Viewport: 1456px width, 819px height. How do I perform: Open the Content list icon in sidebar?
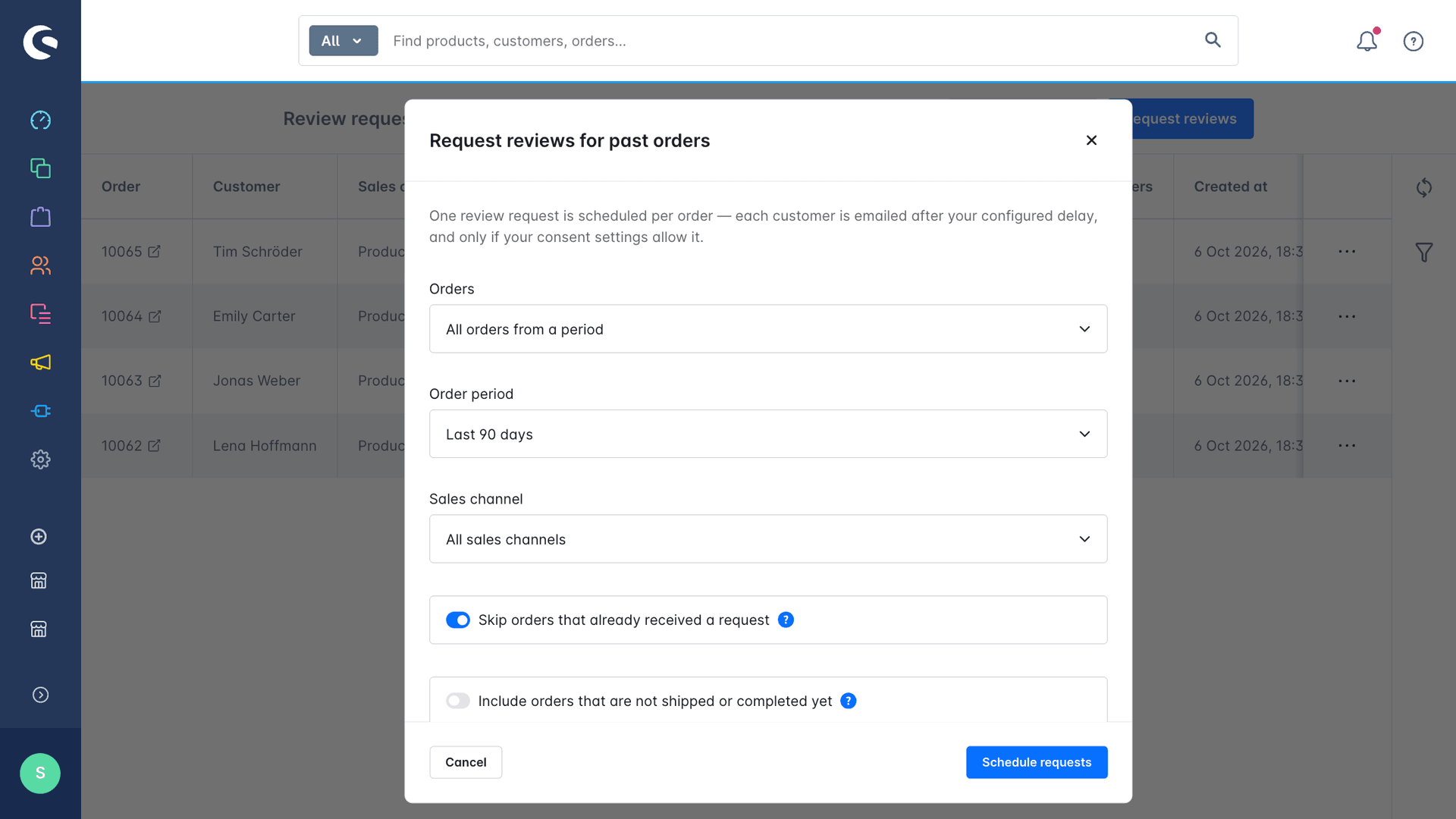(40, 314)
